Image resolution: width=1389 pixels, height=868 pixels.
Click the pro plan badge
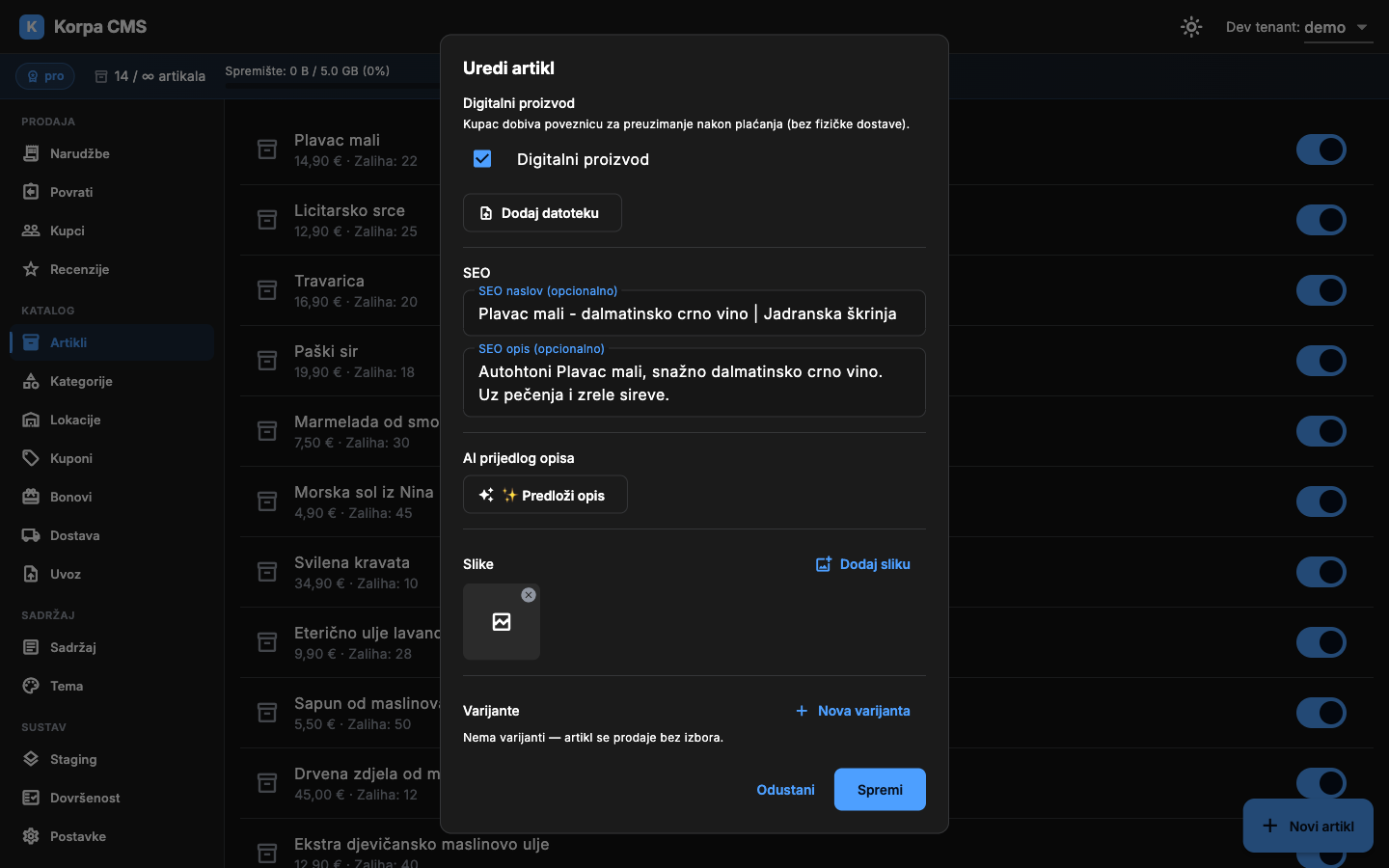[45, 76]
